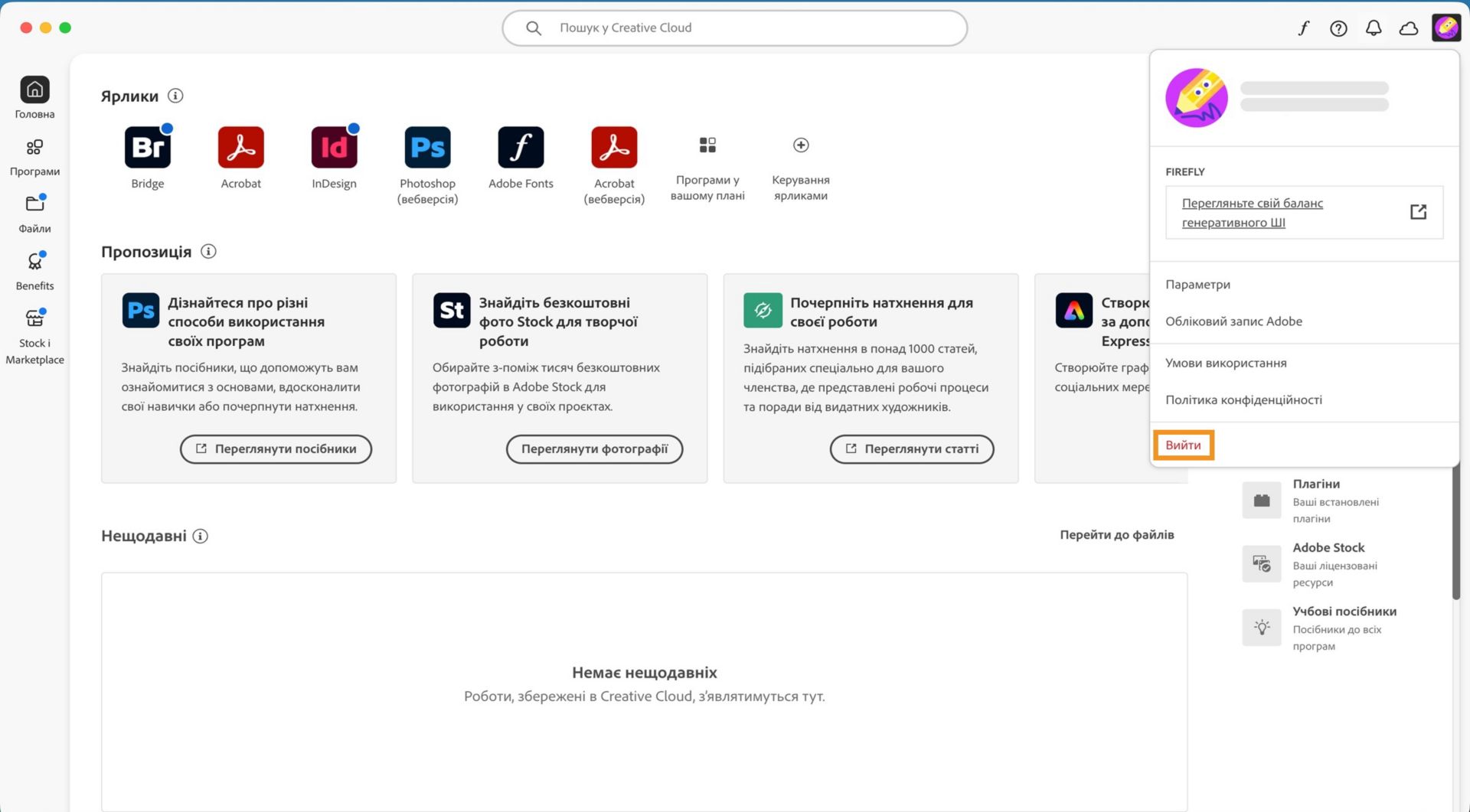Open the notifications bell
This screenshot has width=1470, height=812.
(x=1374, y=28)
